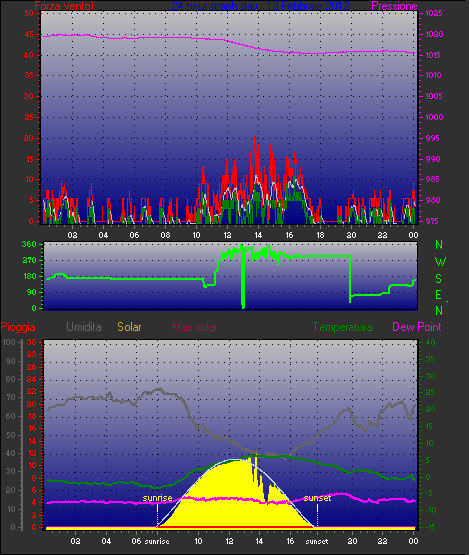Select the Max solar legend label
The width and height of the screenshot is (469, 555).
click(x=195, y=327)
